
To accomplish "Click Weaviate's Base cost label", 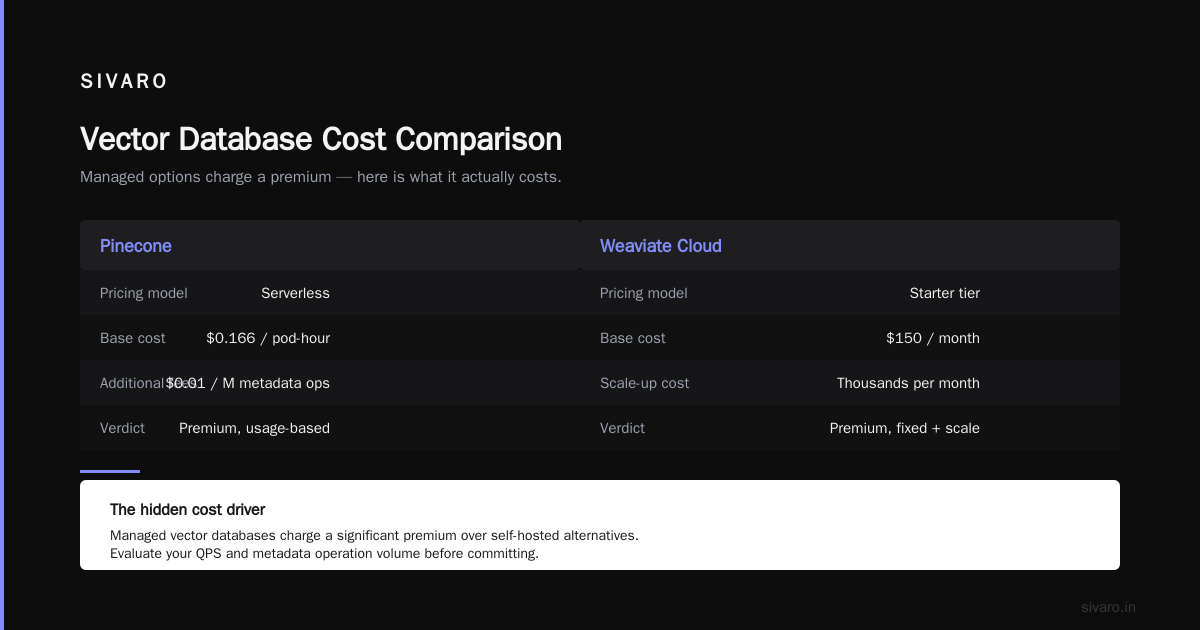I will (x=633, y=338).
